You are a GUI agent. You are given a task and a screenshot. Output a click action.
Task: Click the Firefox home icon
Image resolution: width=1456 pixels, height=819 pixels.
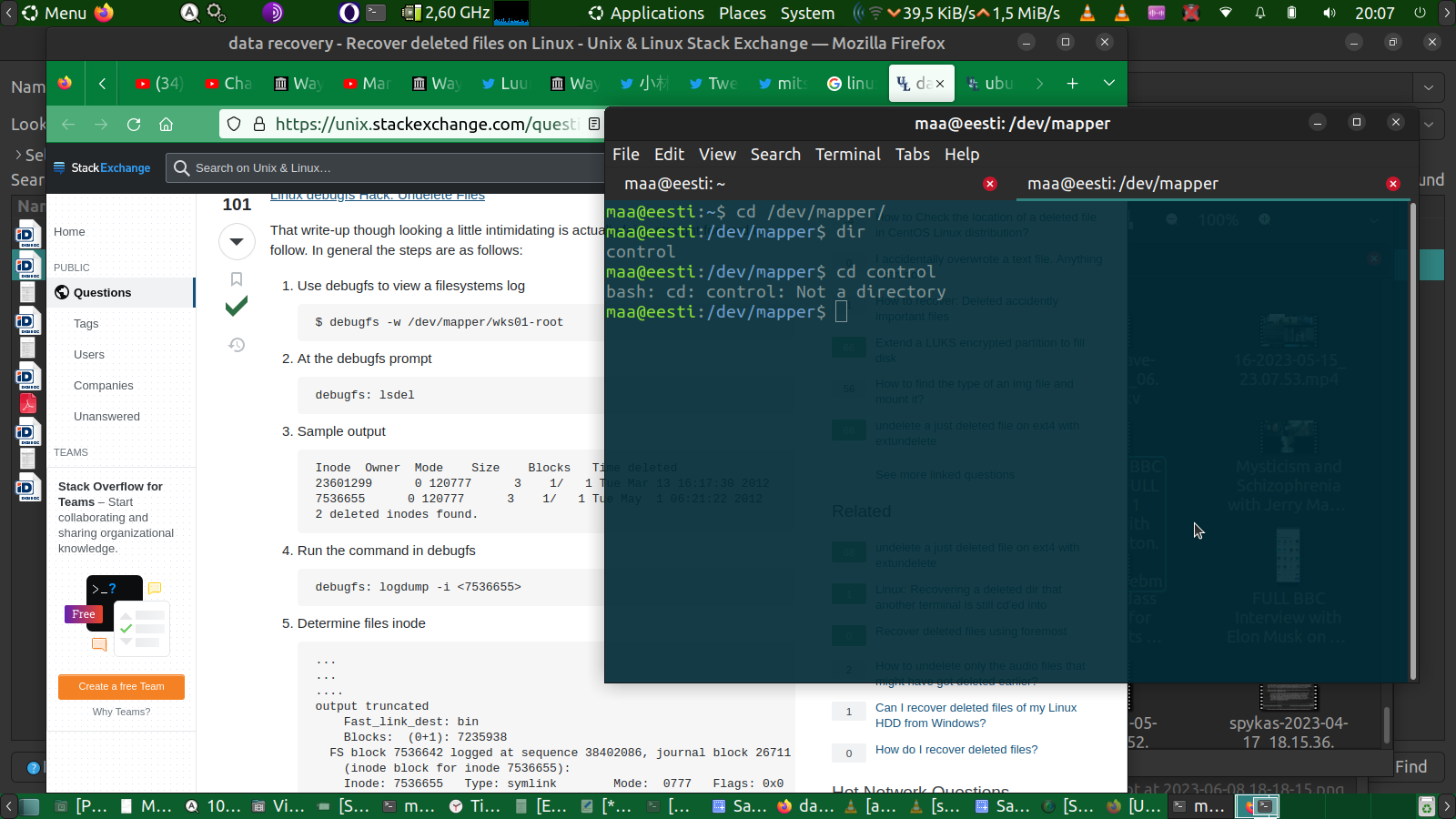166,125
